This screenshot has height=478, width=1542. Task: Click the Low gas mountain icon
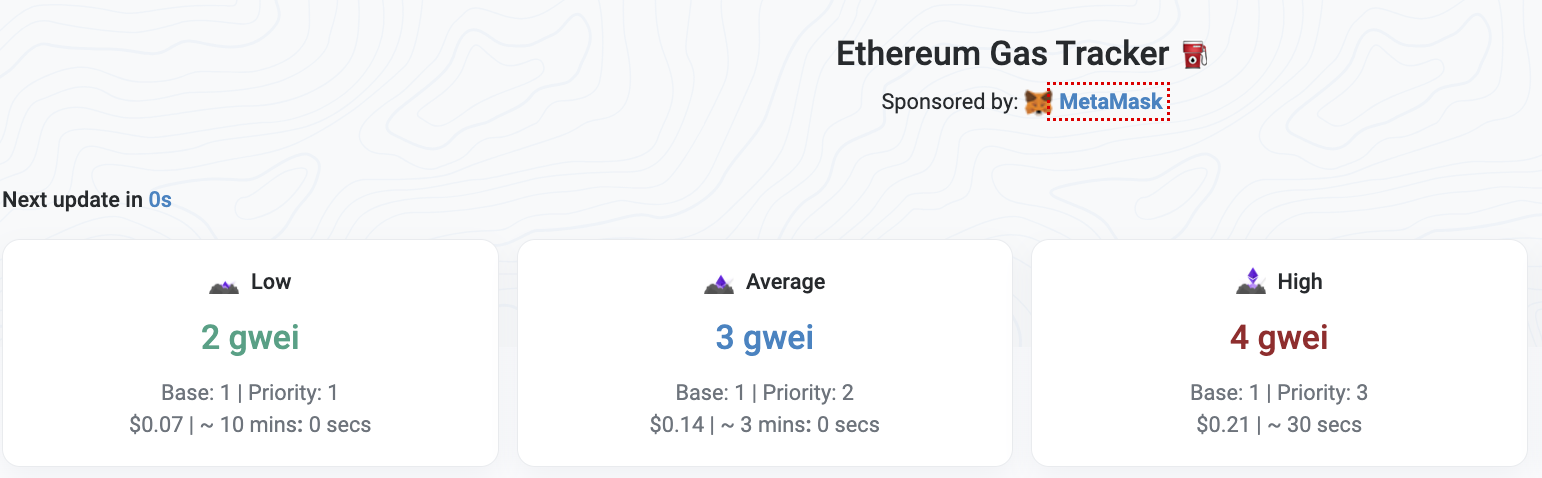(224, 285)
